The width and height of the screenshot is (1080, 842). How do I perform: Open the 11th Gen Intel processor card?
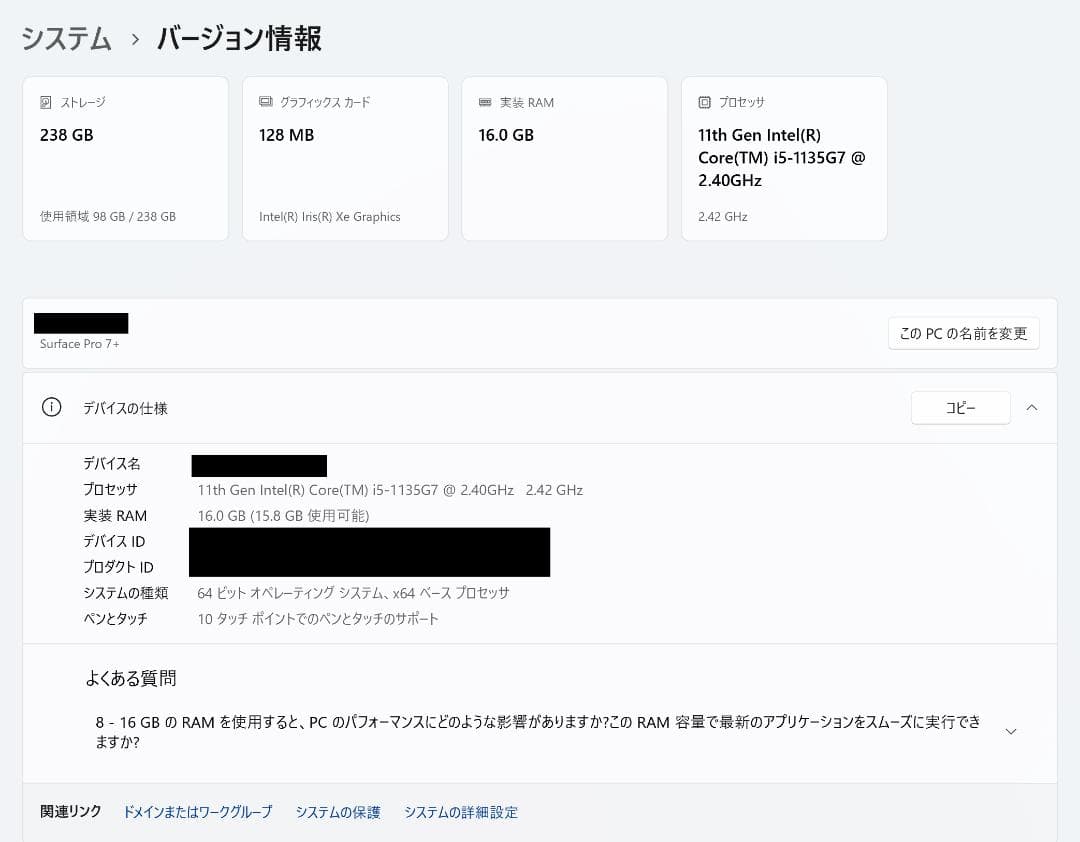point(783,158)
